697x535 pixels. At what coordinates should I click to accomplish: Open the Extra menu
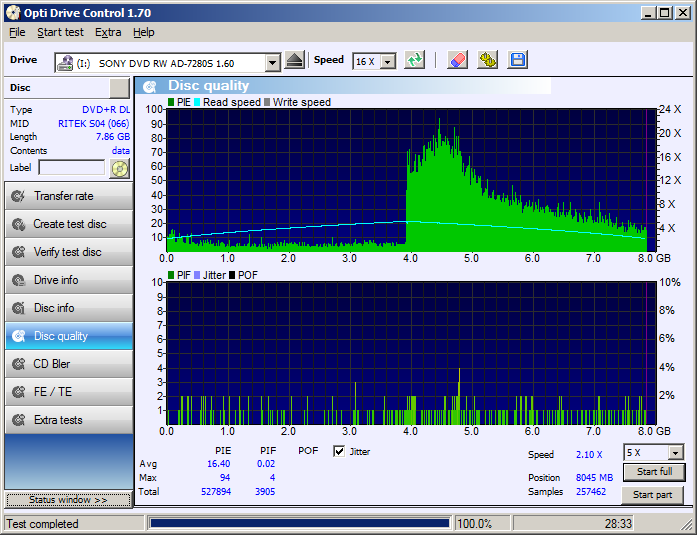point(108,32)
